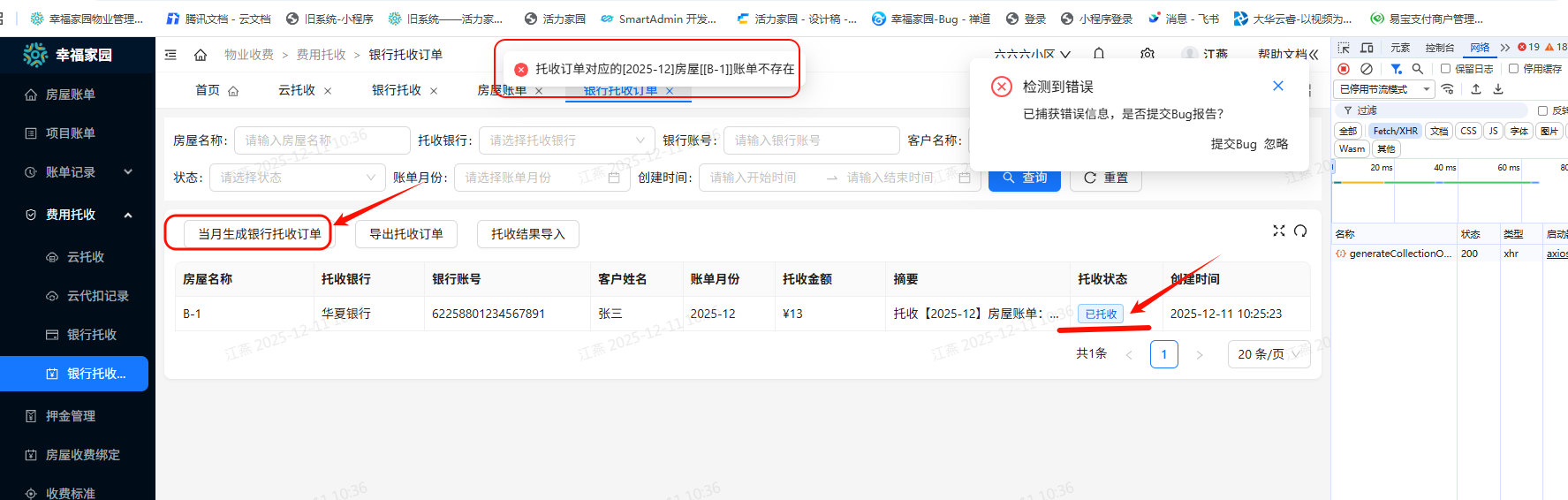Click the DevTools record network log icon

[x=1344, y=69]
